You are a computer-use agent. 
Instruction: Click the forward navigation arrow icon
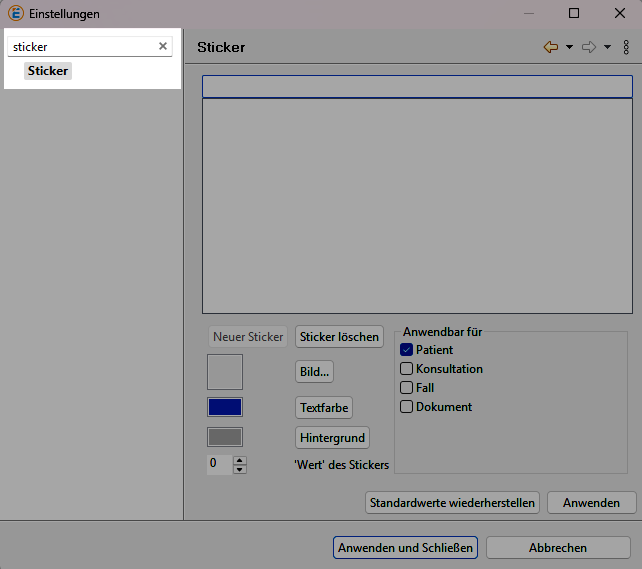click(588, 47)
